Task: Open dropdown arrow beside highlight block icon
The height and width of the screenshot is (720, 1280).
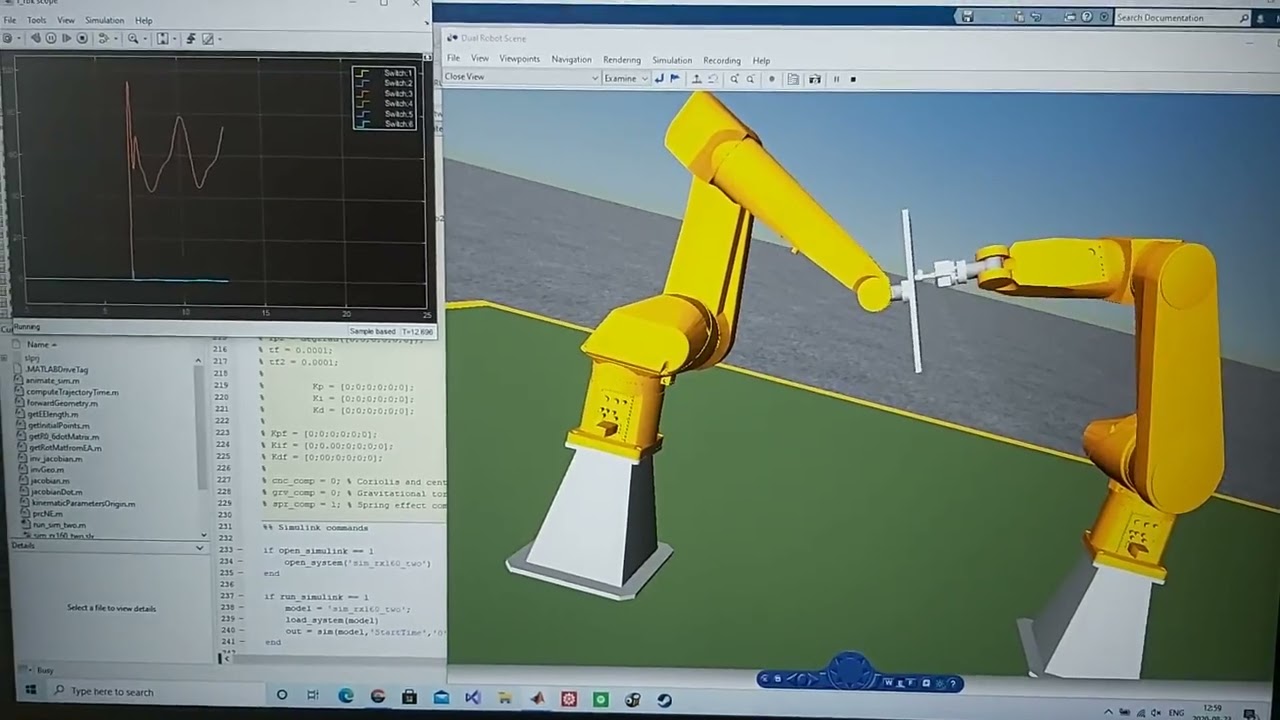Action: coord(116,38)
